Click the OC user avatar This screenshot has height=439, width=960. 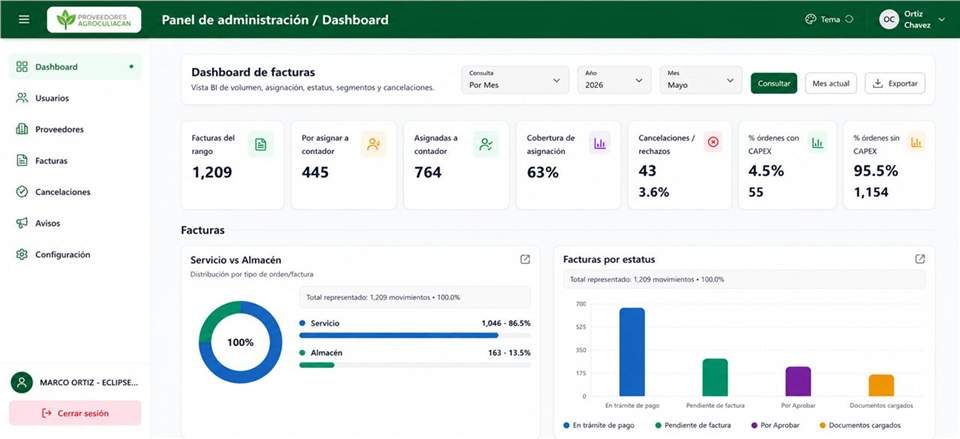[x=889, y=20]
